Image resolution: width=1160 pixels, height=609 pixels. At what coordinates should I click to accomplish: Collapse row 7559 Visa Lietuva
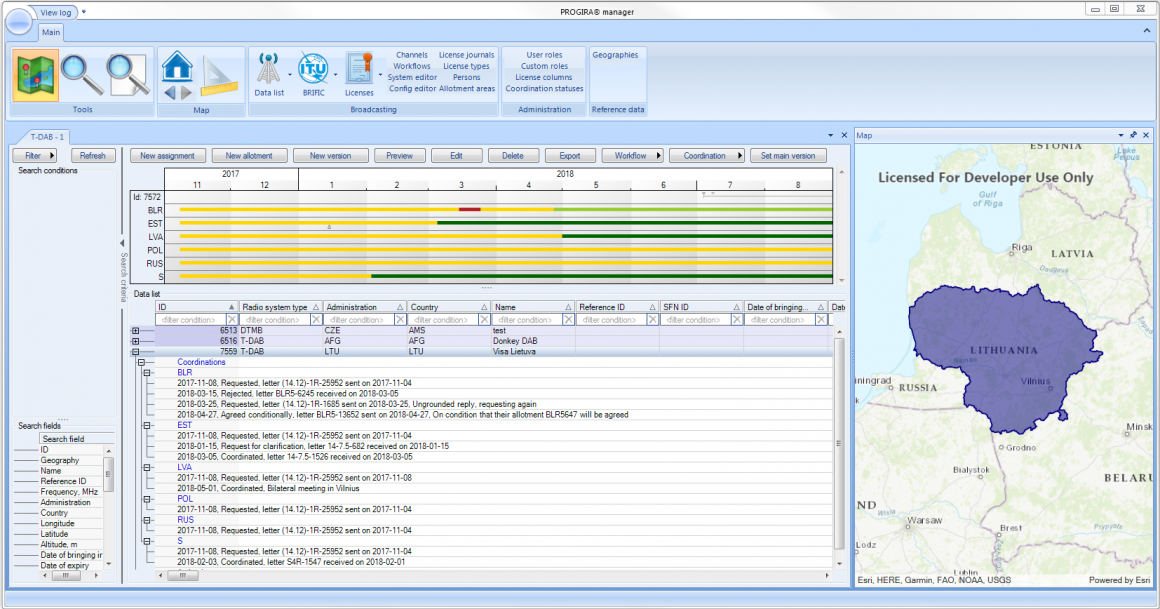tap(135, 351)
